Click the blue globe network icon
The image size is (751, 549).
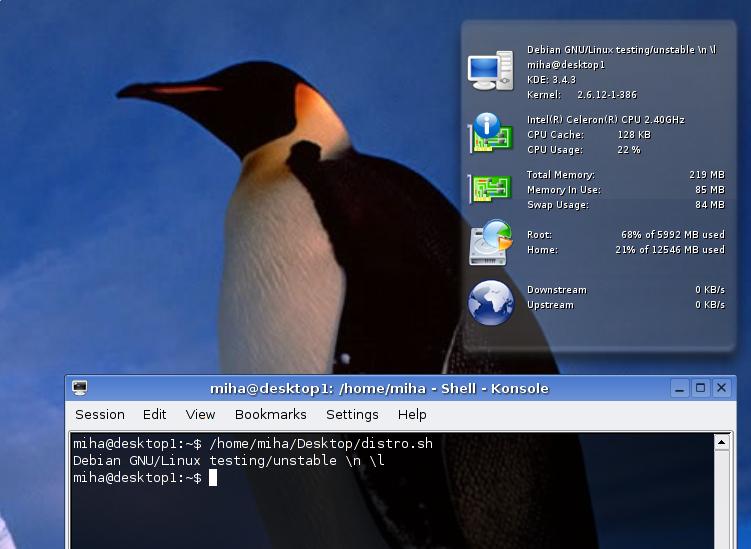point(490,303)
